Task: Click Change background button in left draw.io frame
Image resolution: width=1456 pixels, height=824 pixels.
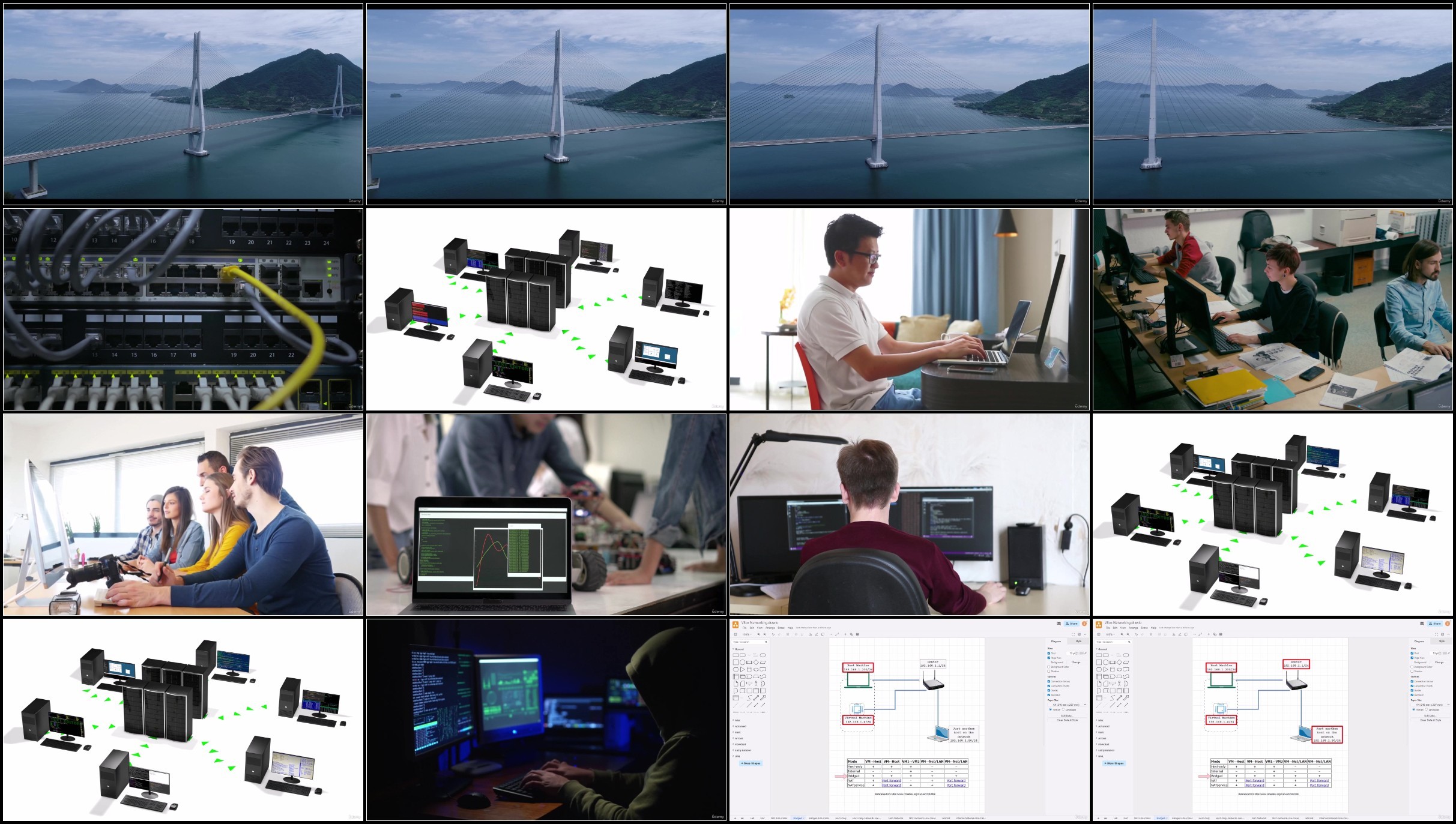Action: point(1076,663)
